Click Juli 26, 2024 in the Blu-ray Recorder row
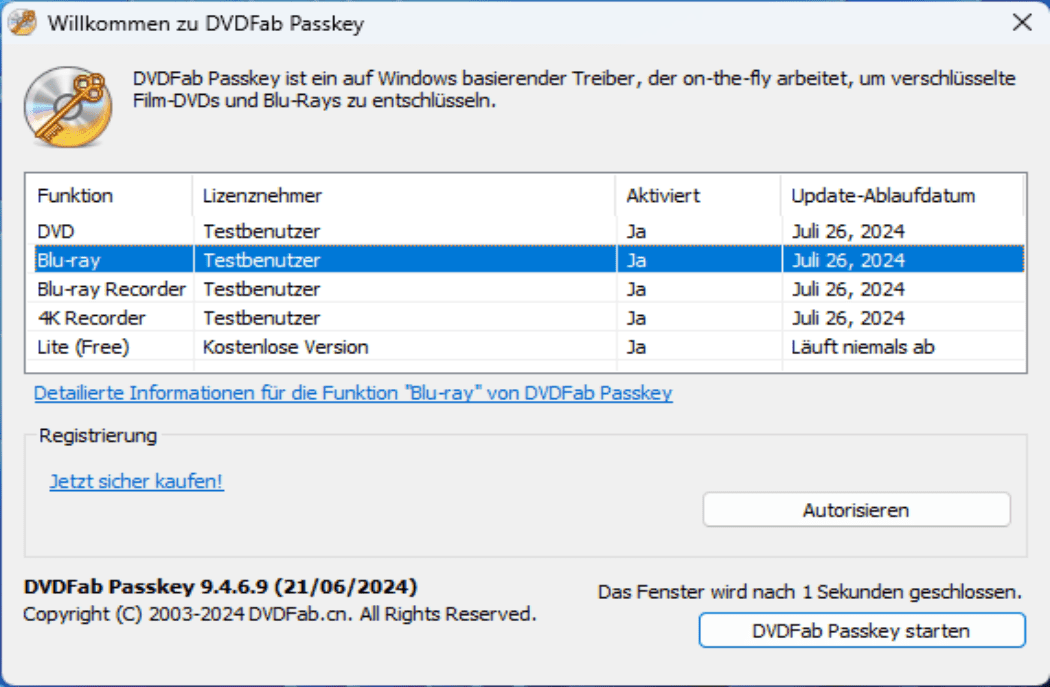This screenshot has width=1050, height=687. coord(848,289)
